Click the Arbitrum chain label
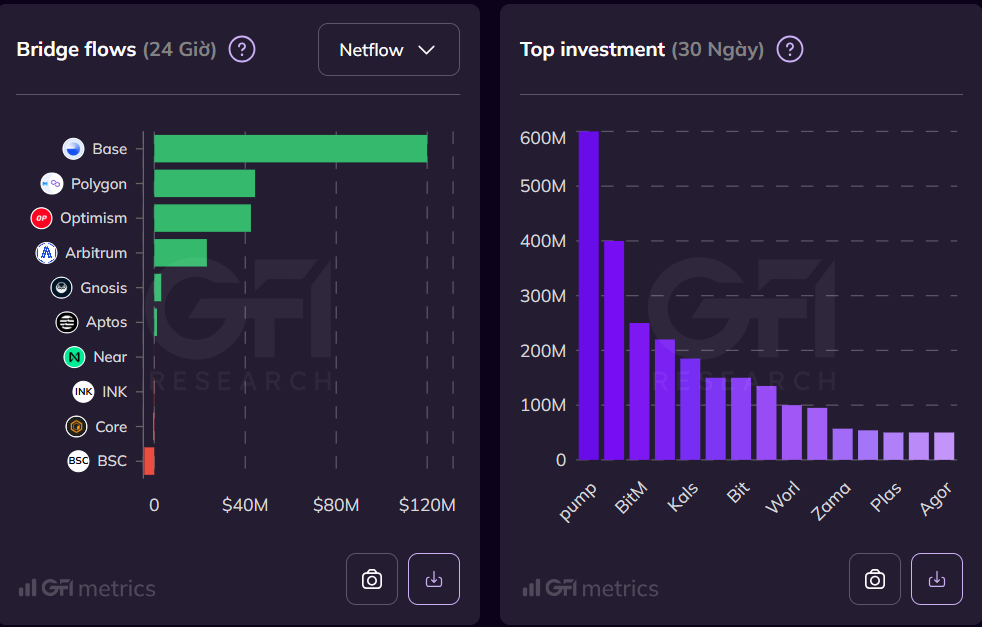This screenshot has height=627, width=982. pyautogui.click(x=96, y=253)
